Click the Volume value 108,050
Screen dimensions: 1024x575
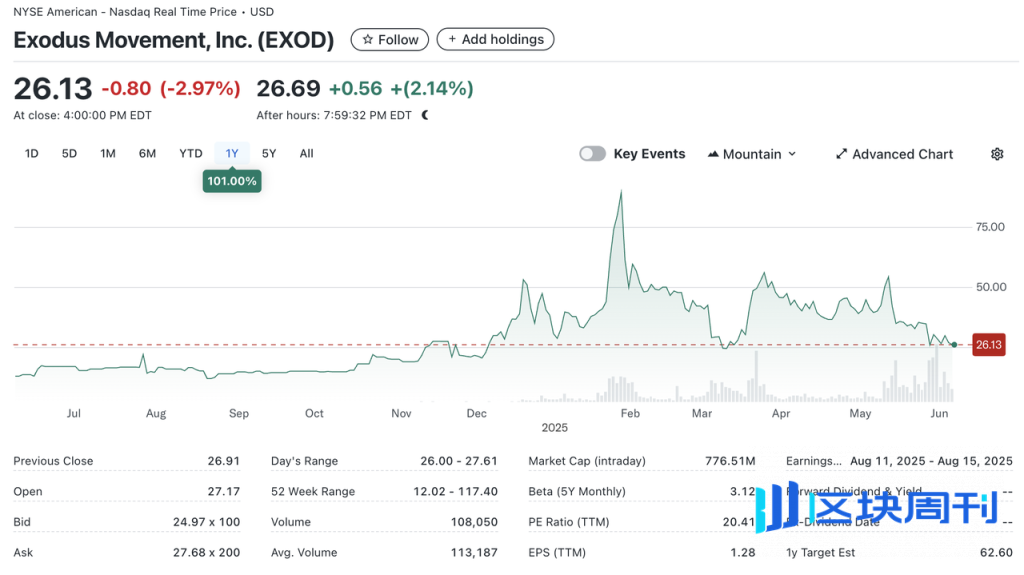coord(474,522)
